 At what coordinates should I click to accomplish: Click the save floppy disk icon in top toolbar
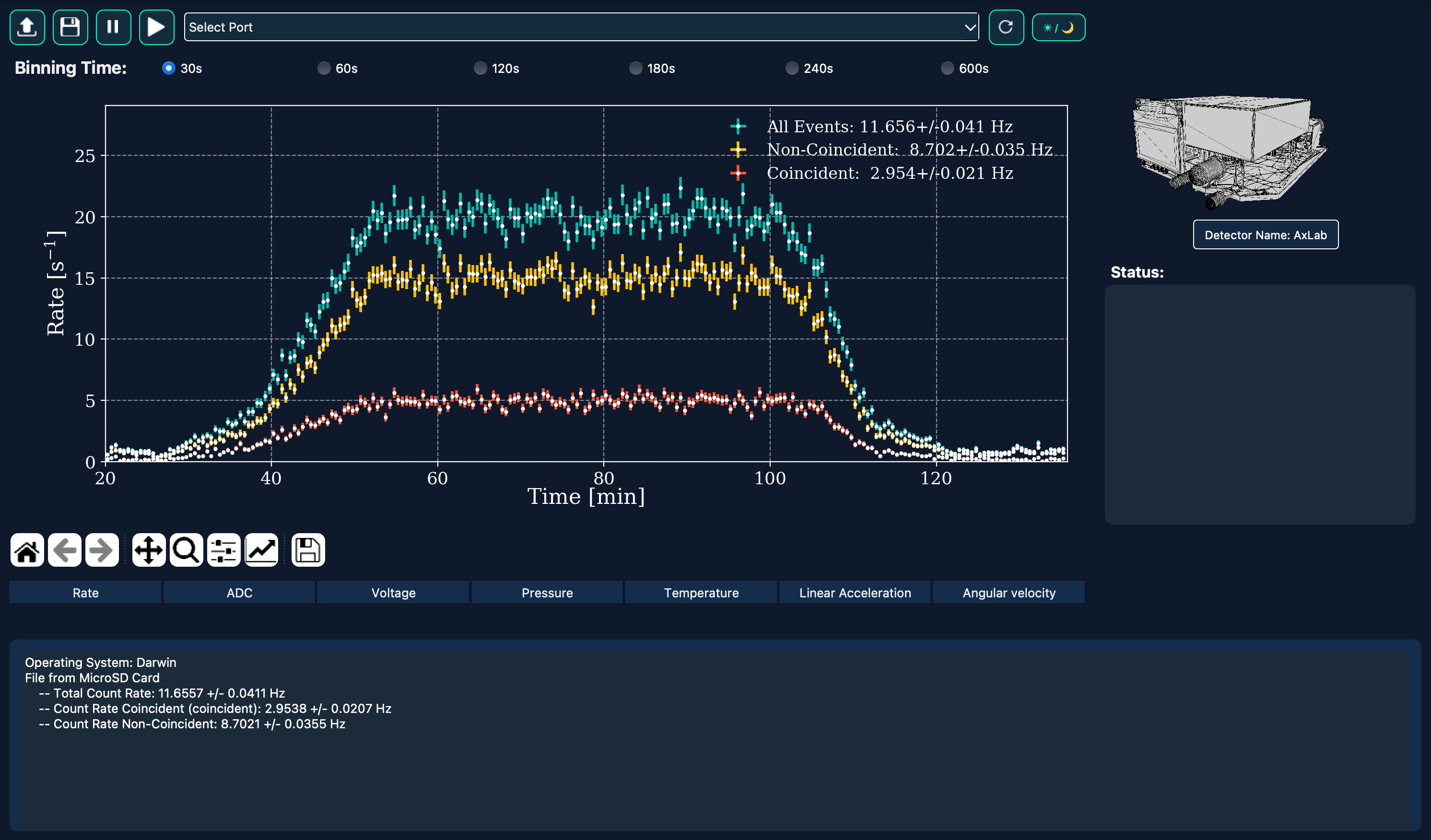tap(70, 27)
